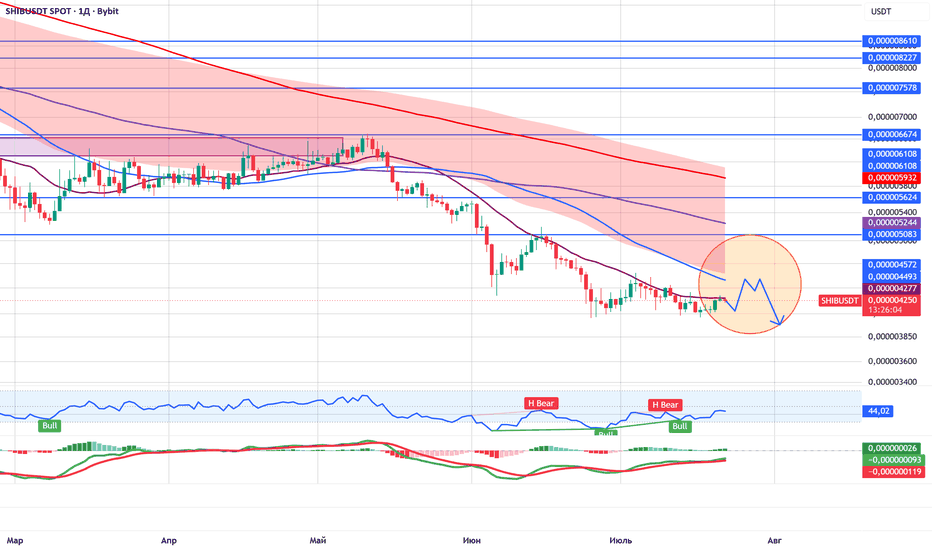Click the red MACD signal value −0,000000119
Viewport: 932px width, 550px height.
point(892,472)
